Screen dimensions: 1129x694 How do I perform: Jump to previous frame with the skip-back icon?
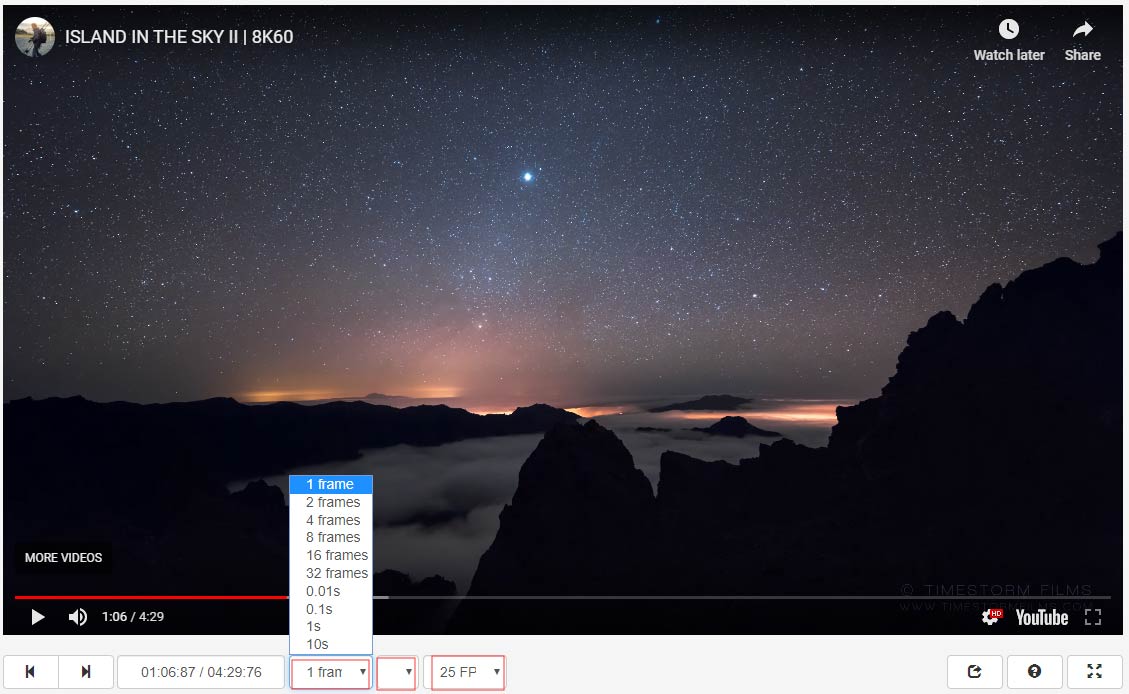31,671
